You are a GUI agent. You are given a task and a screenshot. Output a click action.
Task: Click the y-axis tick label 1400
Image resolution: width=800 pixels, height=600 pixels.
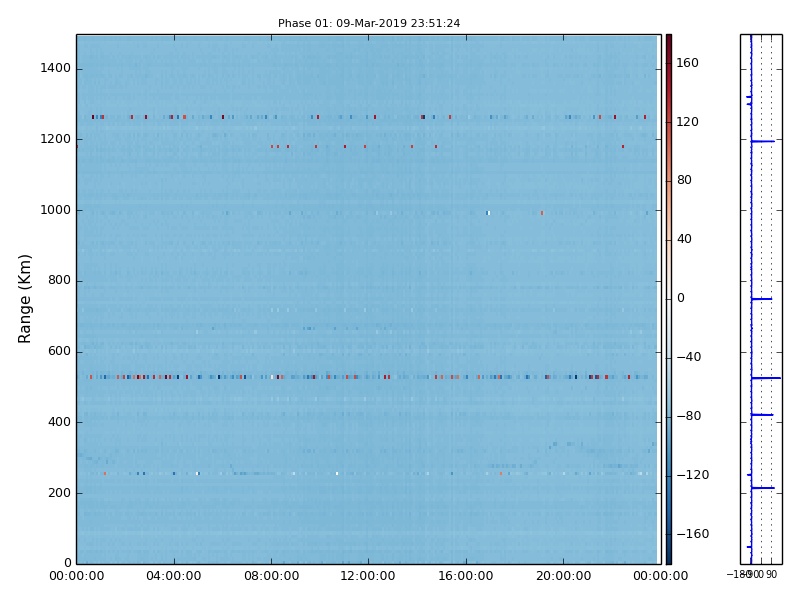click(56, 68)
